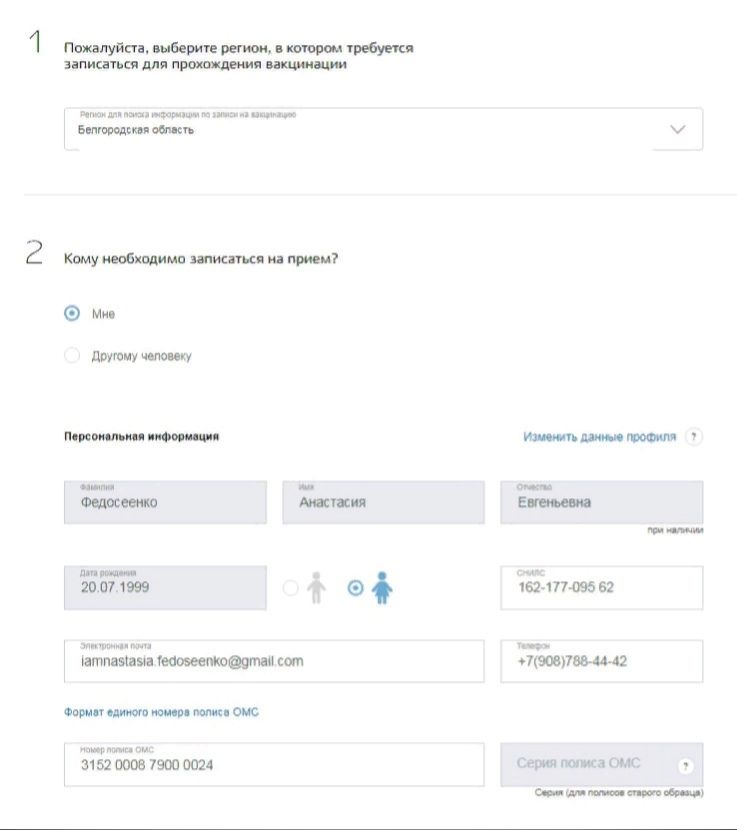Click help icon next to Изменить данные профиля
This screenshot has width=737, height=830.
pyautogui.click(x=694, y=437)
